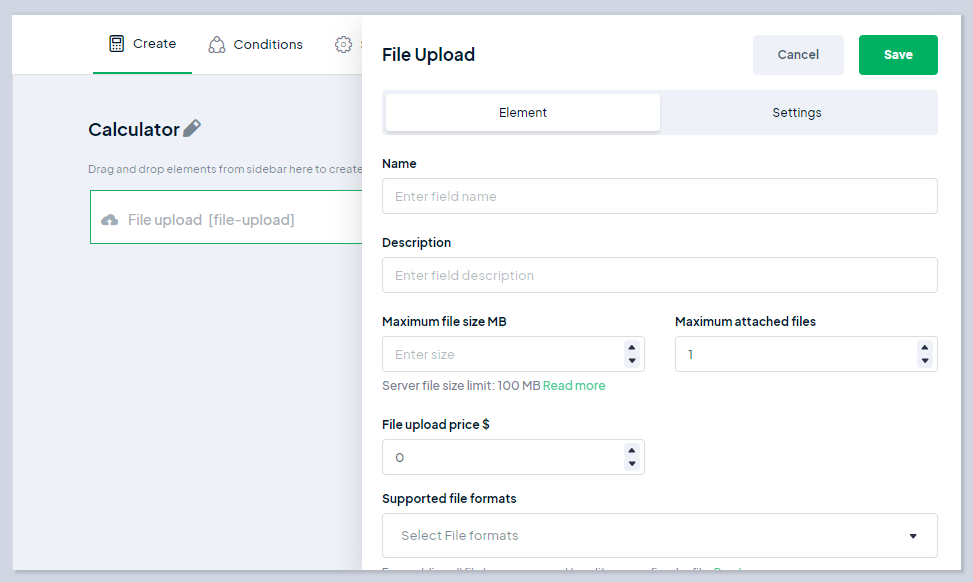Increase Maximum file size with up arrow

(x=631, y=347)
